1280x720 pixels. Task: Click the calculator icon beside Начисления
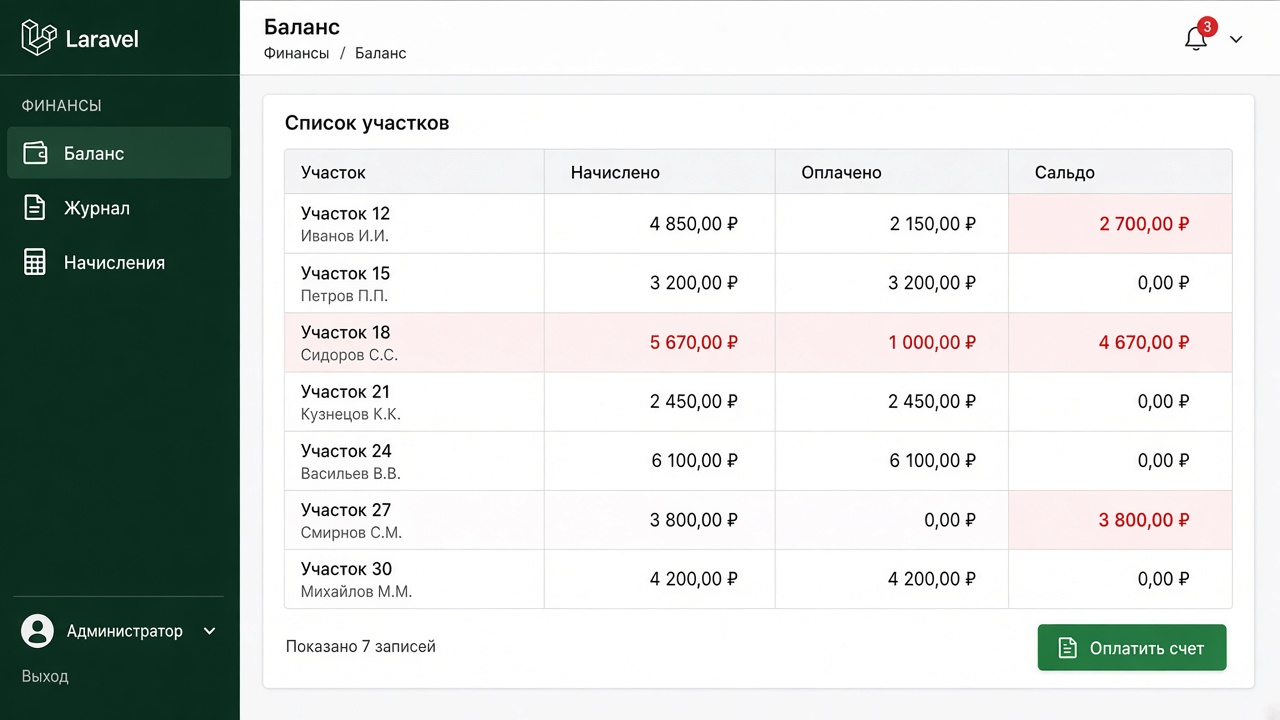tap(35, 263)
